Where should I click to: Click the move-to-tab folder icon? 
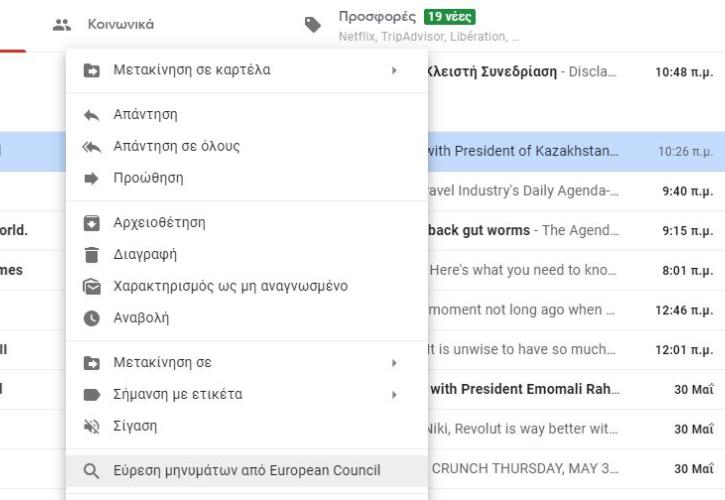(x=92, y=70)
